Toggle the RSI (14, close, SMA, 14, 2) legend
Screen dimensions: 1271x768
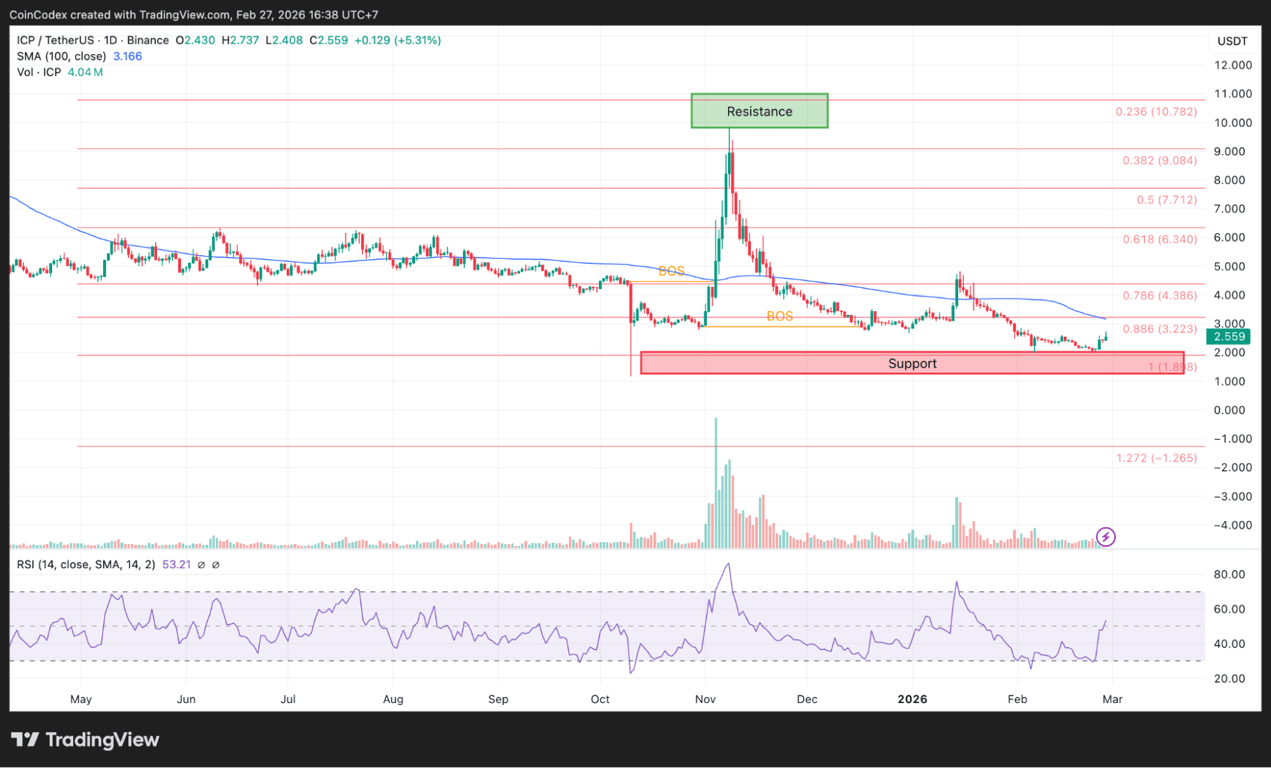[x=86, y=564]
